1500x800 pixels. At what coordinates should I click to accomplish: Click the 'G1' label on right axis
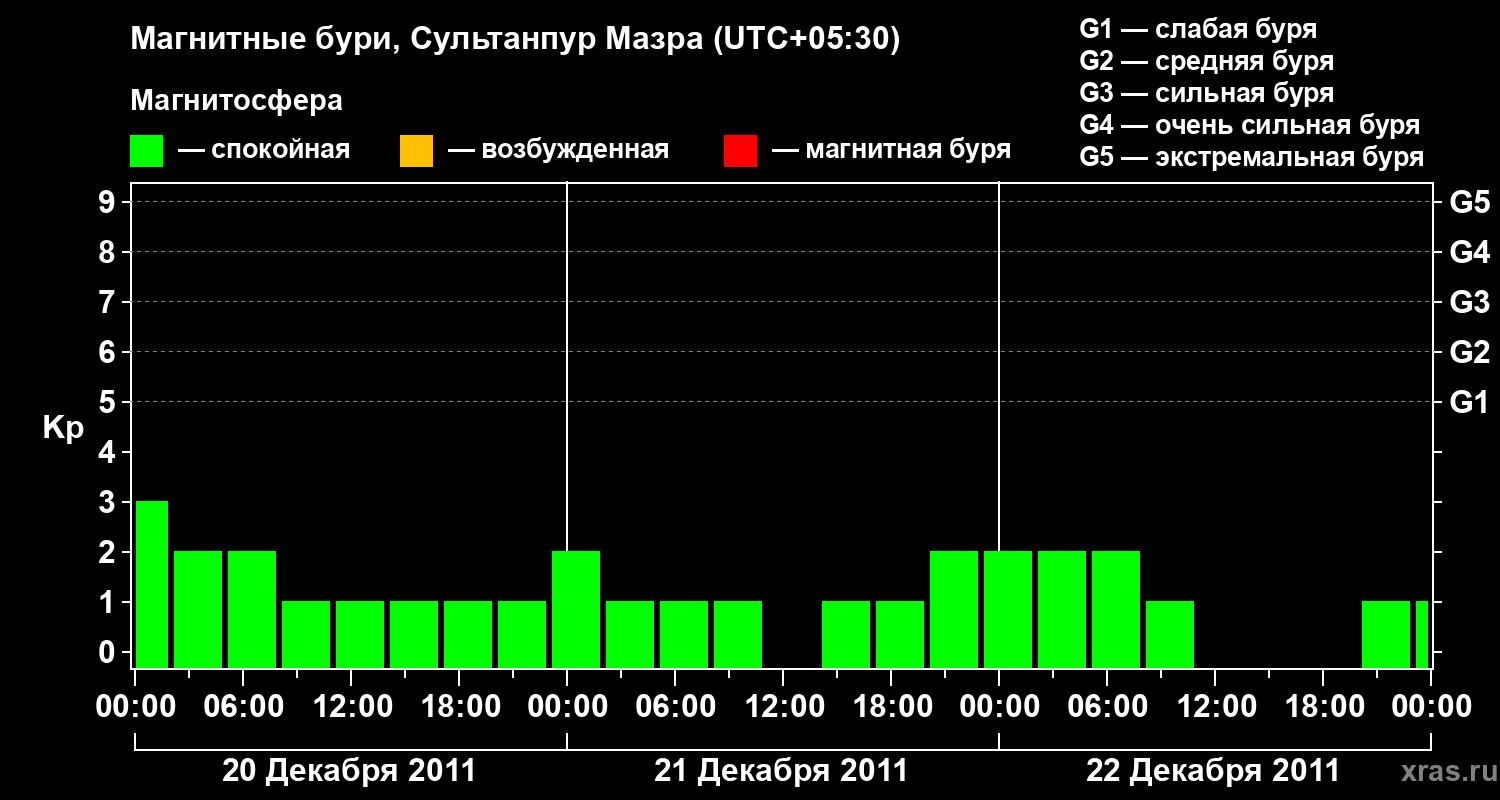tap(1470, 402)
